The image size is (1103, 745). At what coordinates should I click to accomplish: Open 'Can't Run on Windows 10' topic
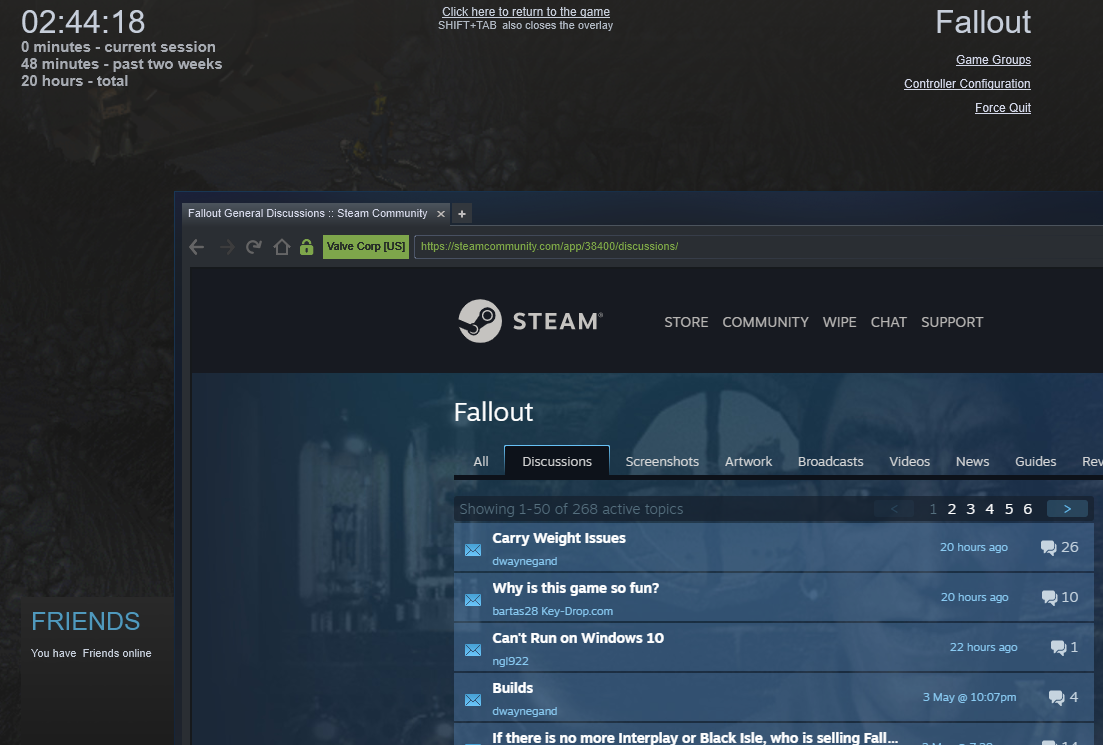[x=578, y=638]
